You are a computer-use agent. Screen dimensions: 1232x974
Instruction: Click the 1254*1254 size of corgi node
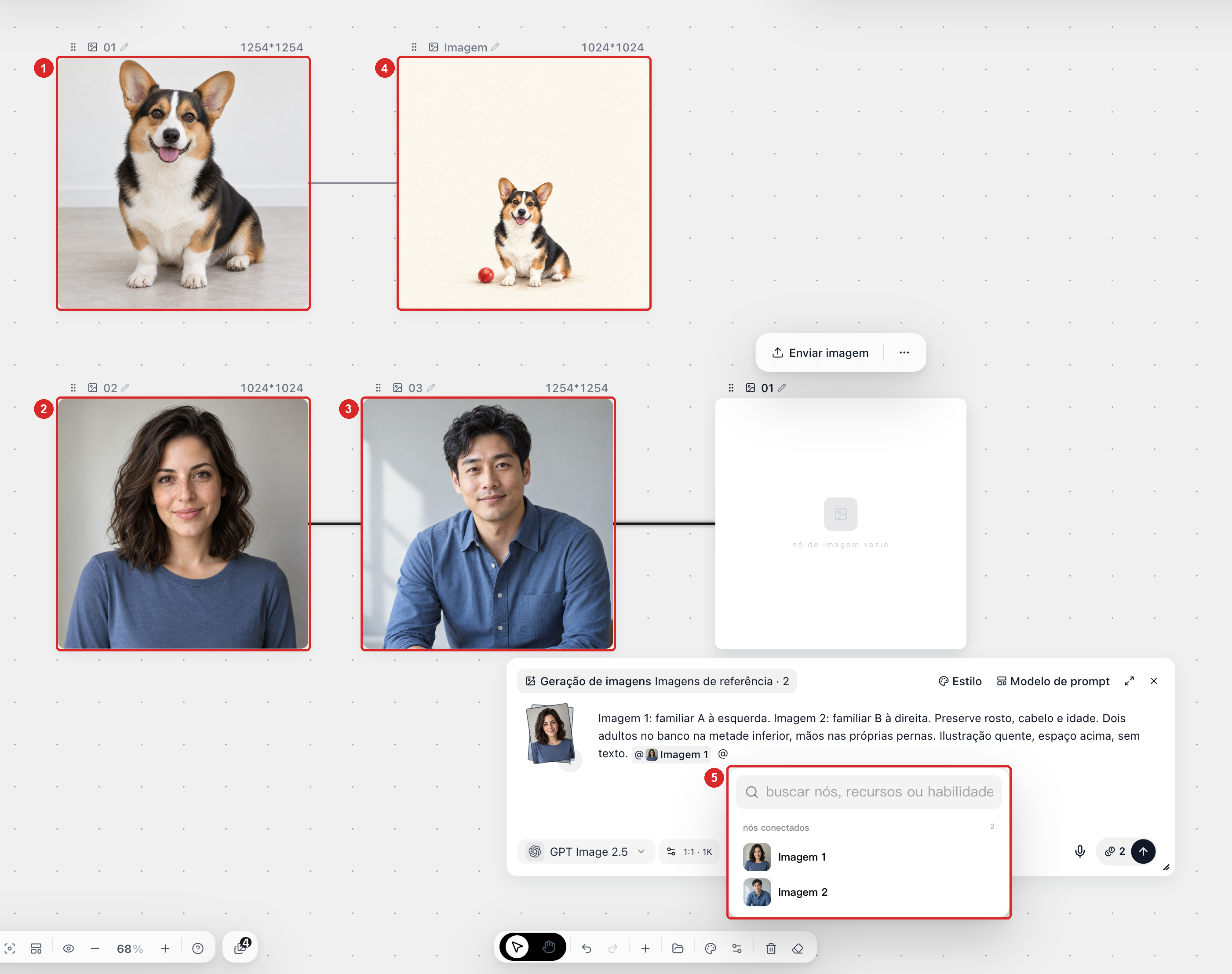271,47
